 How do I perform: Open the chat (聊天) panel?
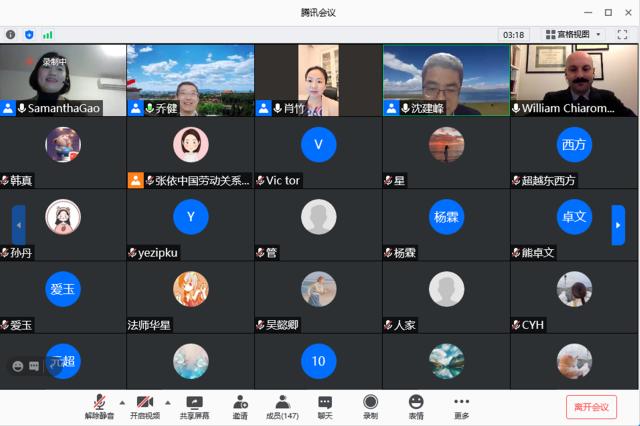click(x=325, y=405)
